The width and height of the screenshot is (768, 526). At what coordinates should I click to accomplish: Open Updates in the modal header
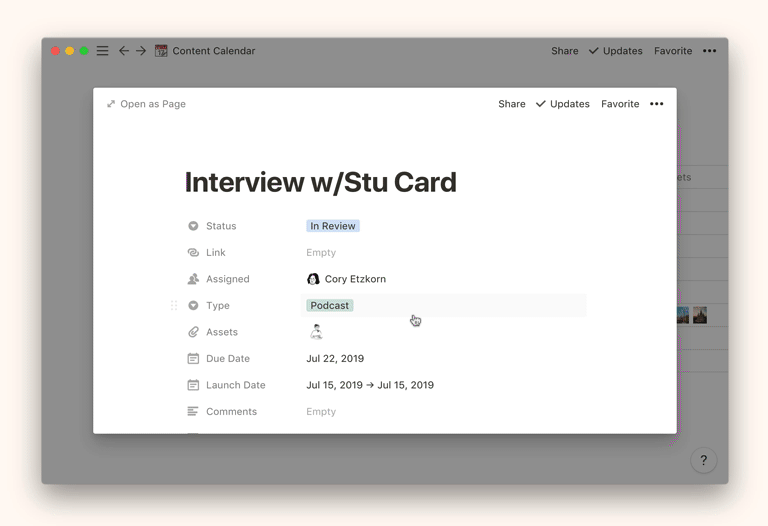click(x=563, y=104)
